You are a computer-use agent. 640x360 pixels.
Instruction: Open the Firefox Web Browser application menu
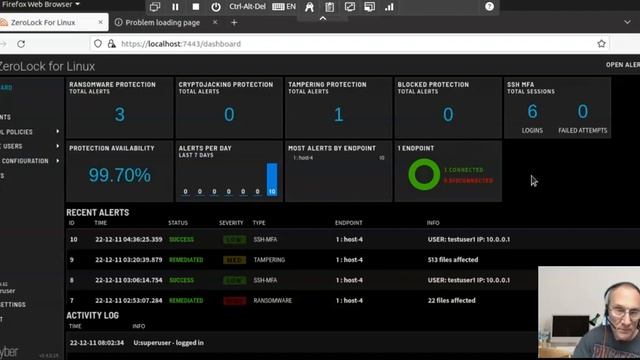pyautogui.click(x=40, y=4)
